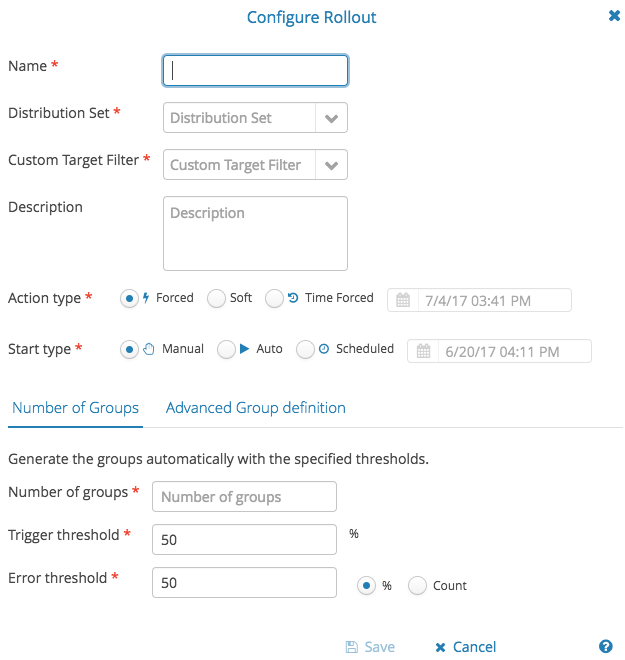Choose the Time Forced radio button

pos(274,299)
